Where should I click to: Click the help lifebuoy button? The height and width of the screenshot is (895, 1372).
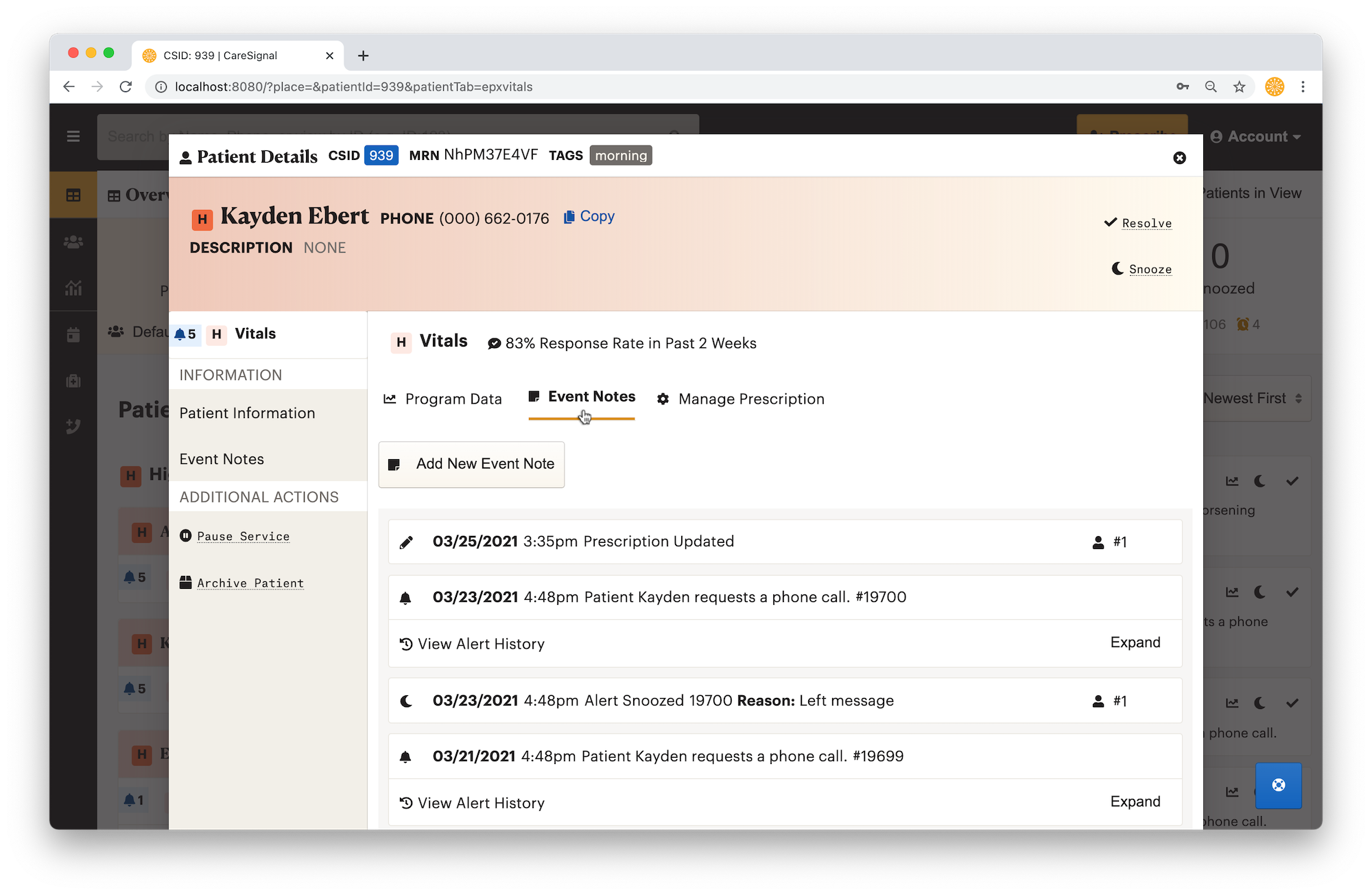coord(1279,785)
